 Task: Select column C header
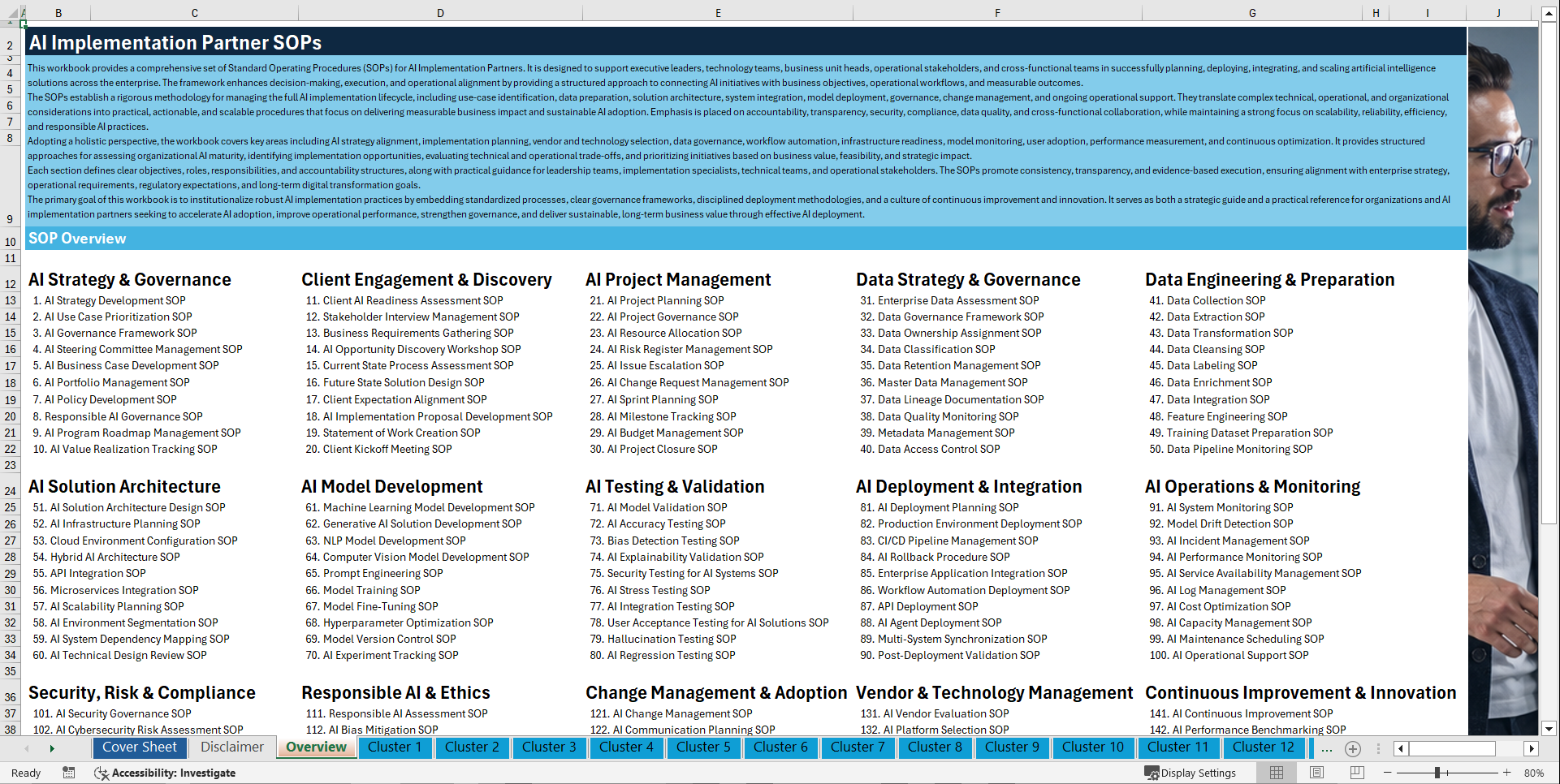[x=195, y=13]
